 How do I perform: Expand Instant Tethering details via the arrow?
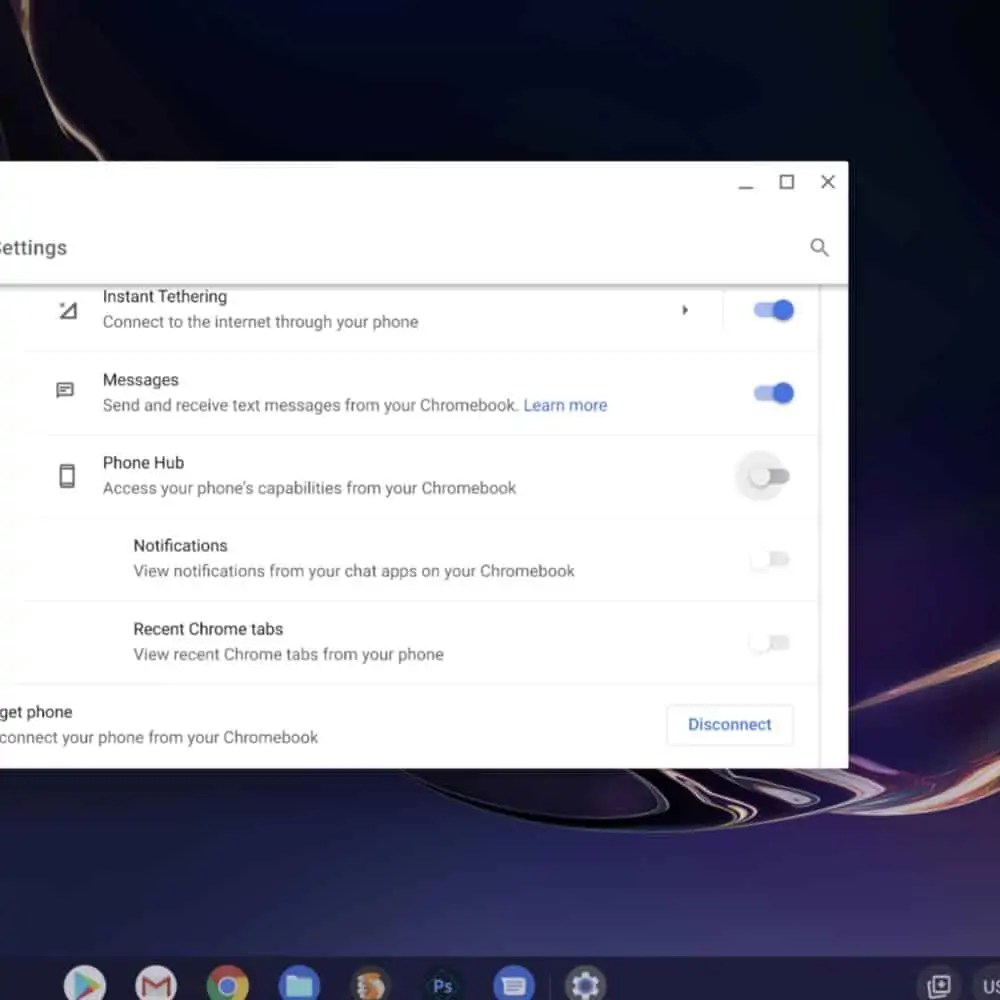click(x=685, y=310)
